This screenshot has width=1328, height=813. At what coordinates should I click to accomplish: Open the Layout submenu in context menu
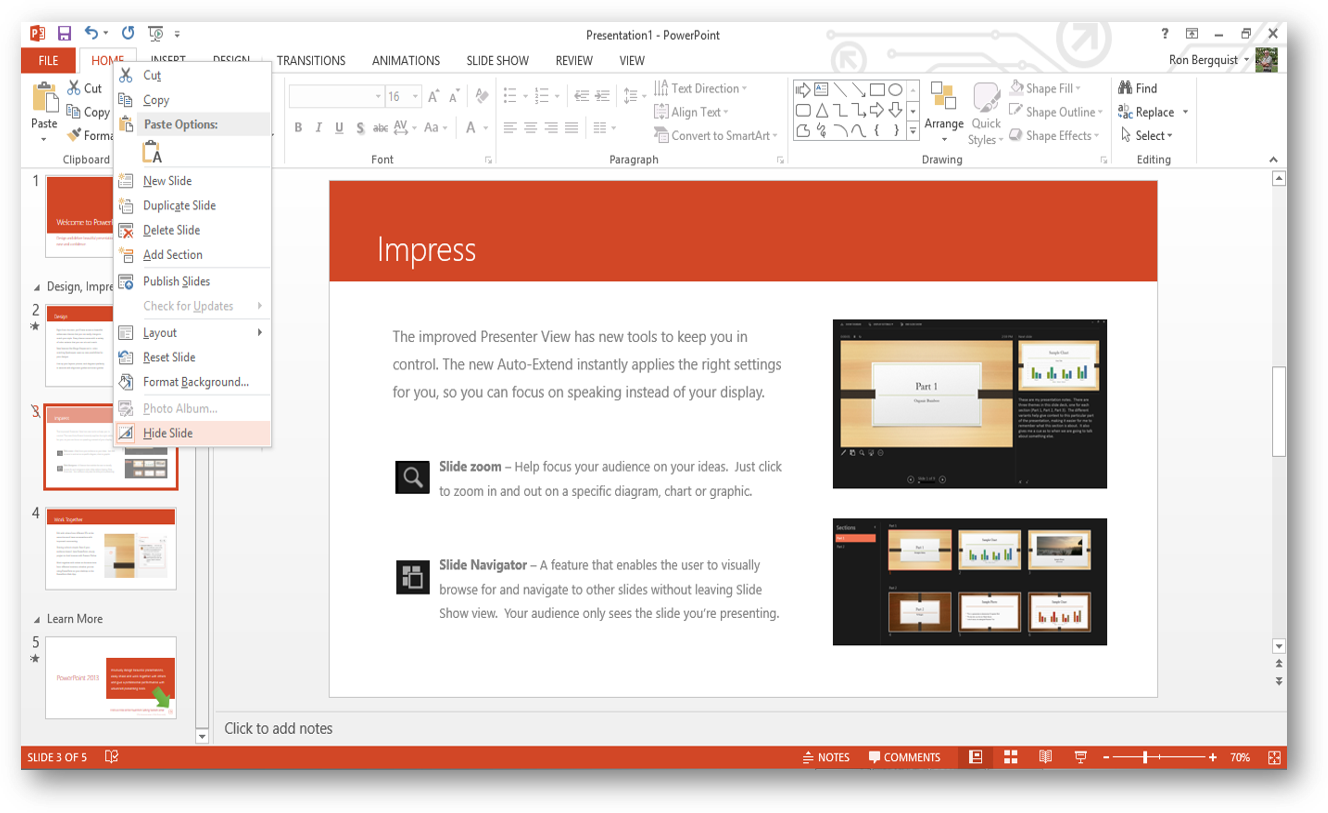[192, 333]
